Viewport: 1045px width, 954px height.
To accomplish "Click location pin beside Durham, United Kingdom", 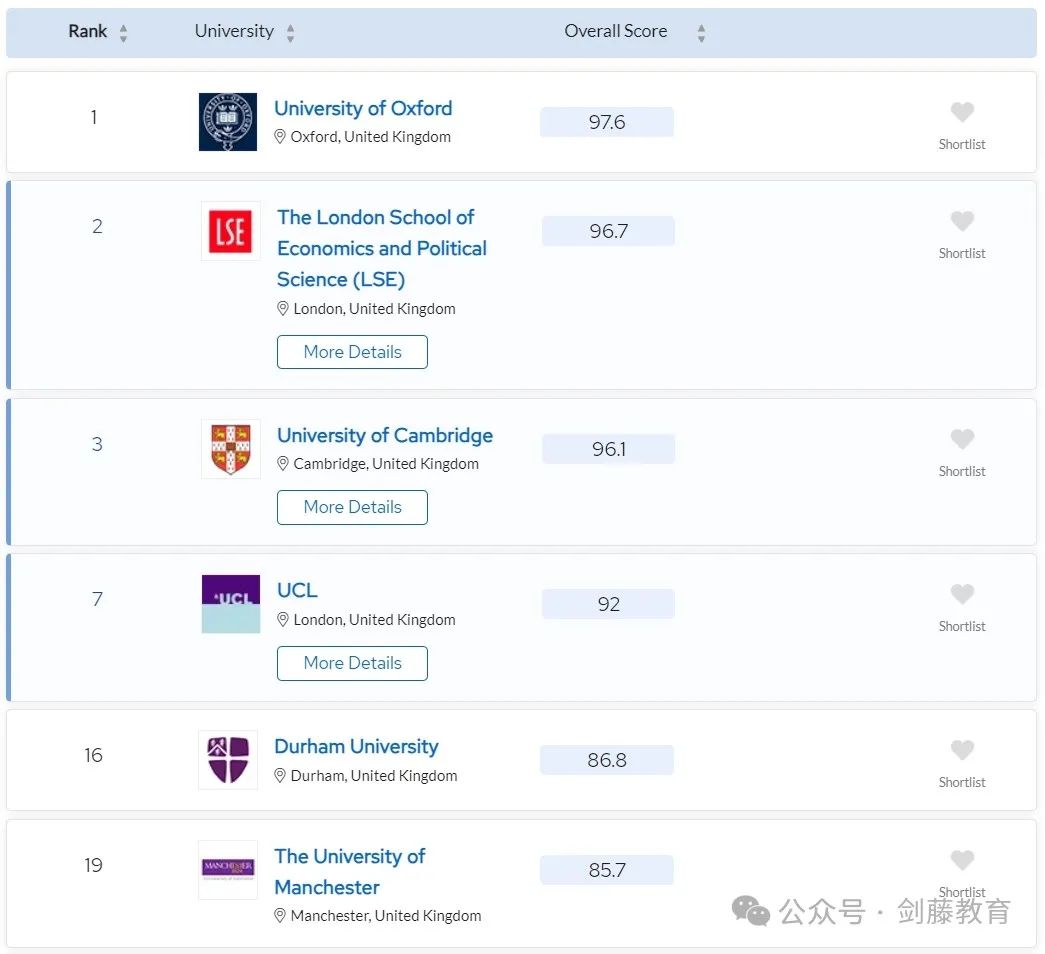I will tap(280, 775).
